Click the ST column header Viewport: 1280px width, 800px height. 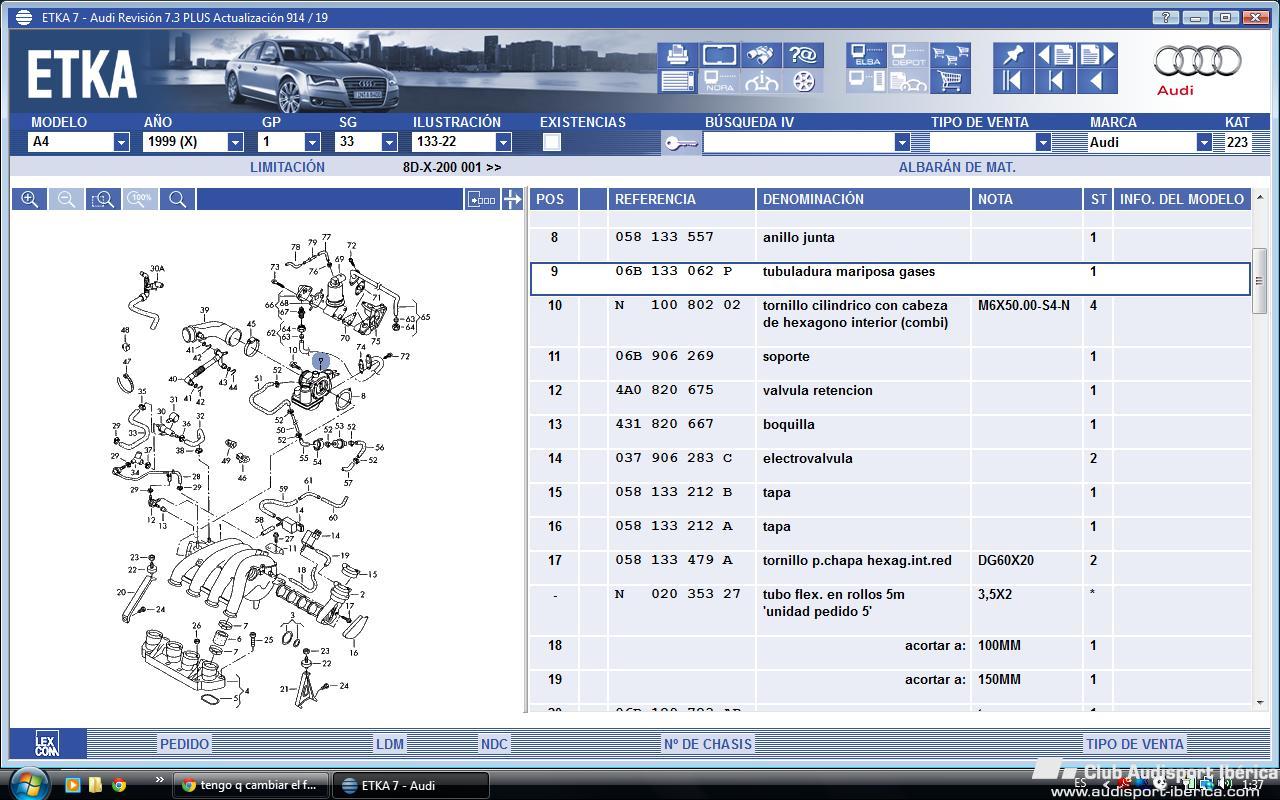click(1098, 199)
